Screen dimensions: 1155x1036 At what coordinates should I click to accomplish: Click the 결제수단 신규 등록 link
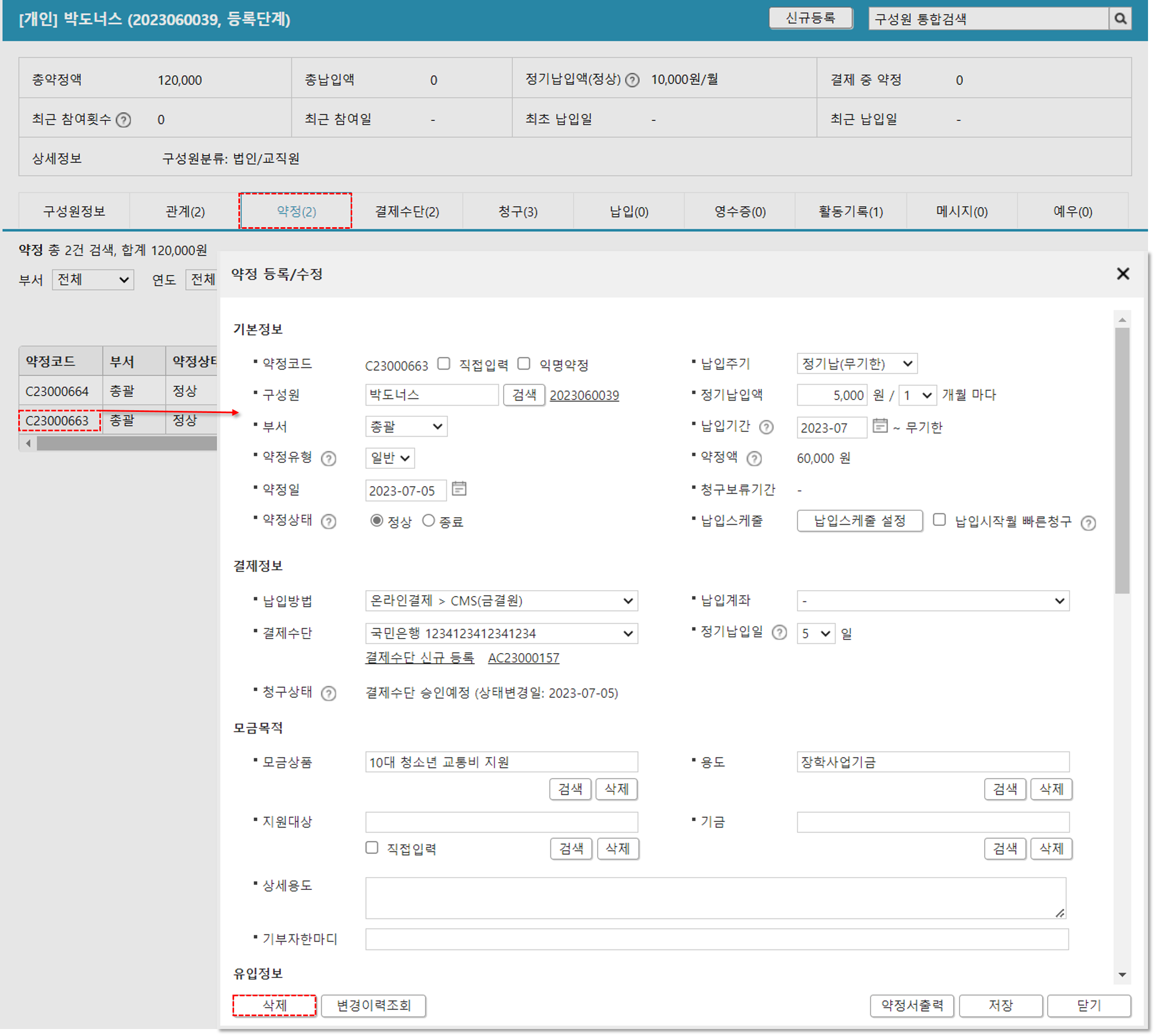pos(420,658)
